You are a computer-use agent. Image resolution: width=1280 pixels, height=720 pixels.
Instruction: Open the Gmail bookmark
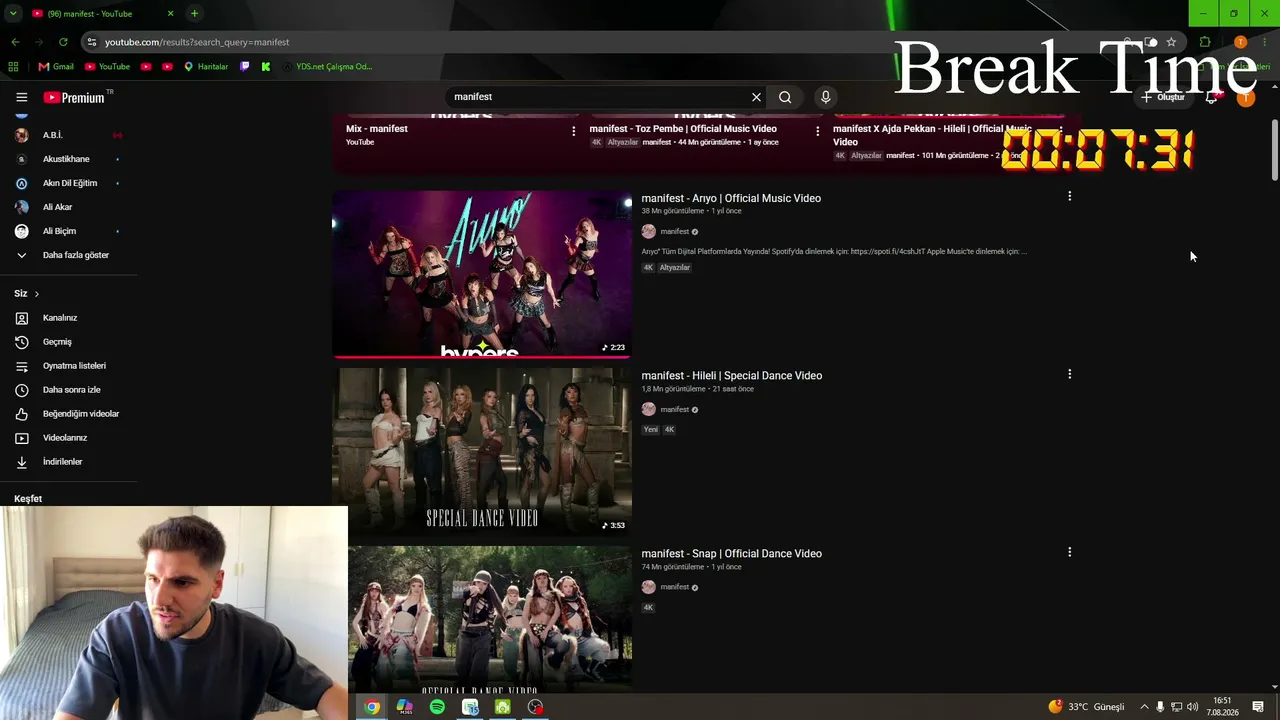click(x=56, y=67)
